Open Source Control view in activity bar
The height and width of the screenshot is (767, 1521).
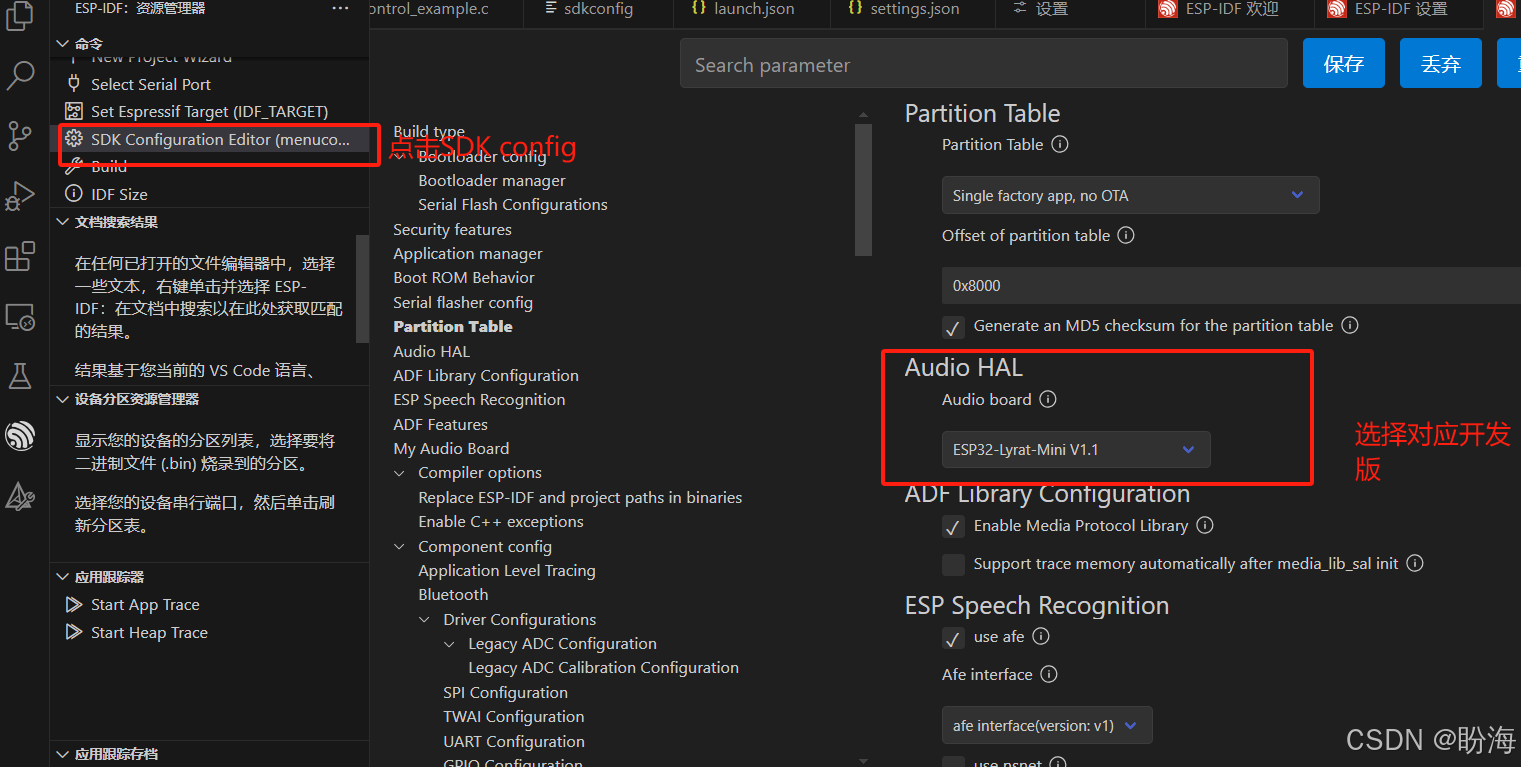(20, 135)
